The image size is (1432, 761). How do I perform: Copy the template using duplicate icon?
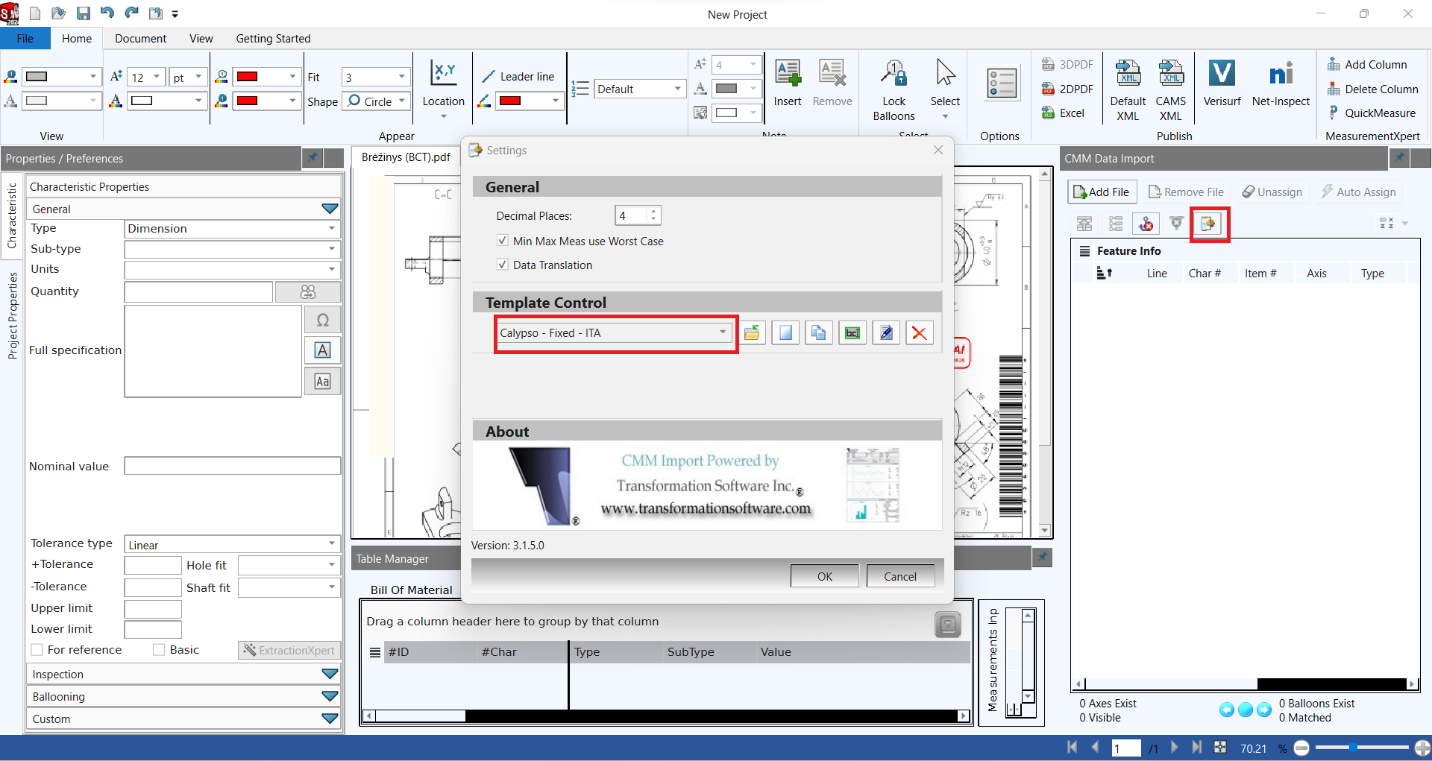pos(819,332)
